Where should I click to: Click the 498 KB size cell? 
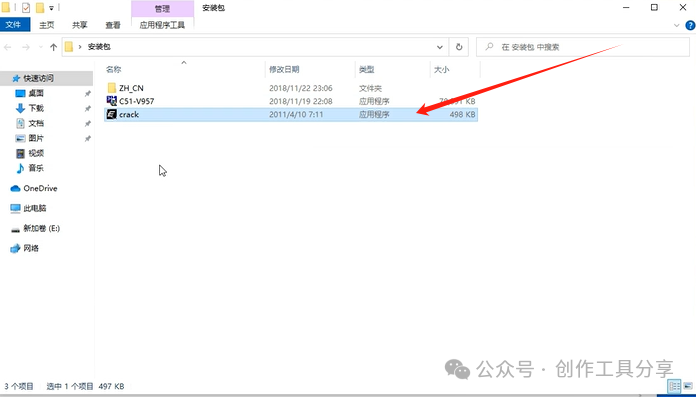pos(462,115)
